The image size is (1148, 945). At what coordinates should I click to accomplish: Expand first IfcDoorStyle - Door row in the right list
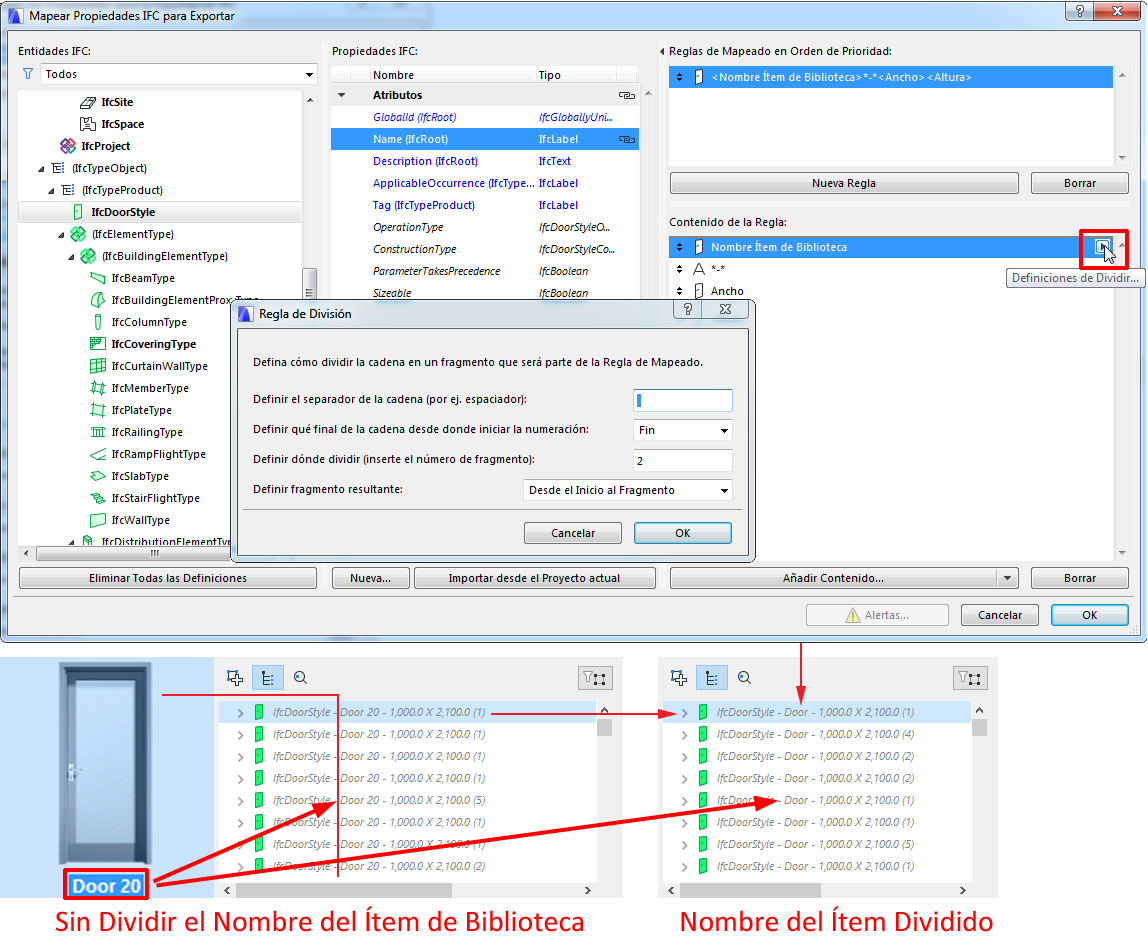pos(685,712)
